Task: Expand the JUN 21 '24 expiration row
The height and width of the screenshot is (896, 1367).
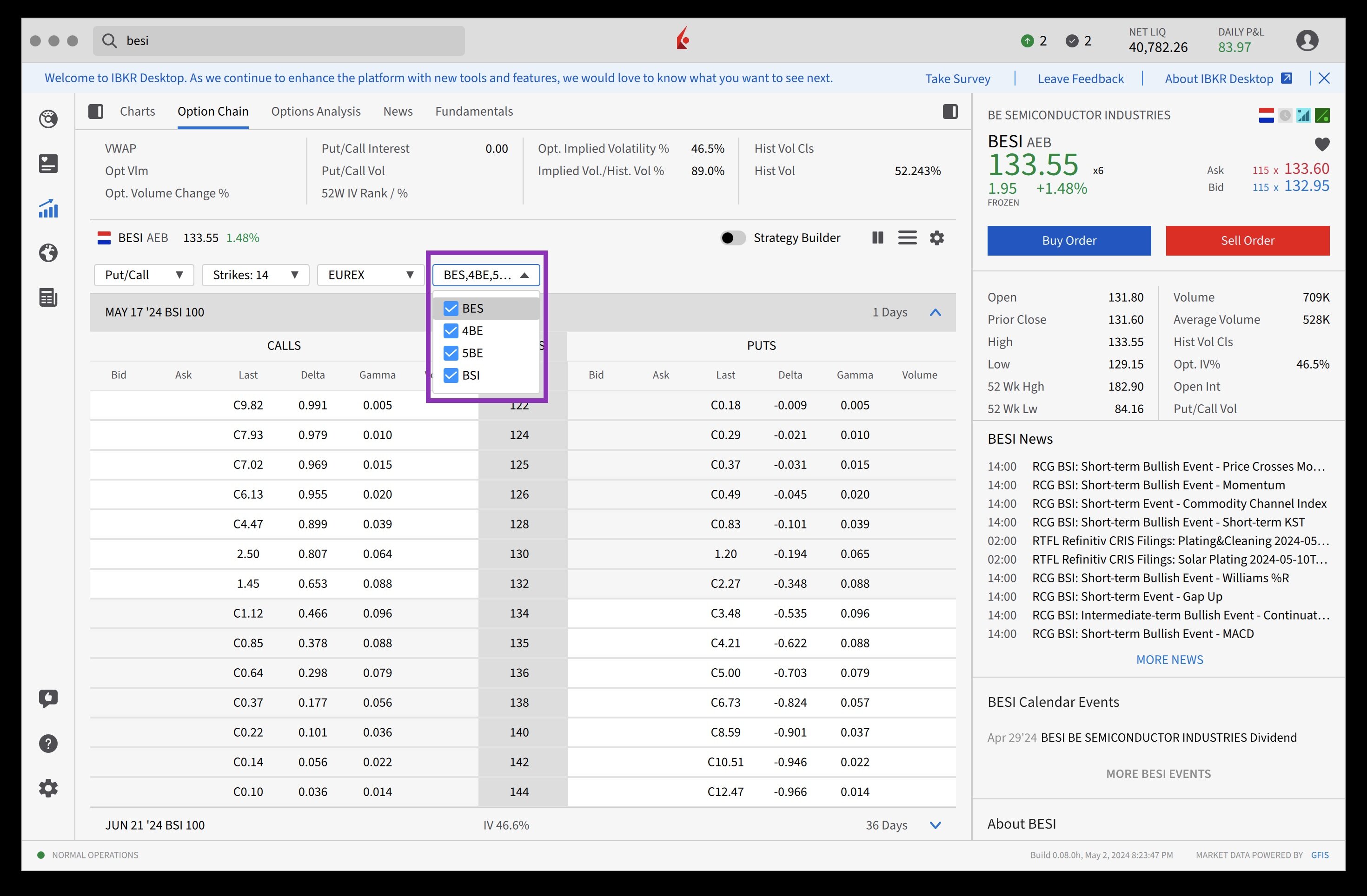Action: pos(935,825)
